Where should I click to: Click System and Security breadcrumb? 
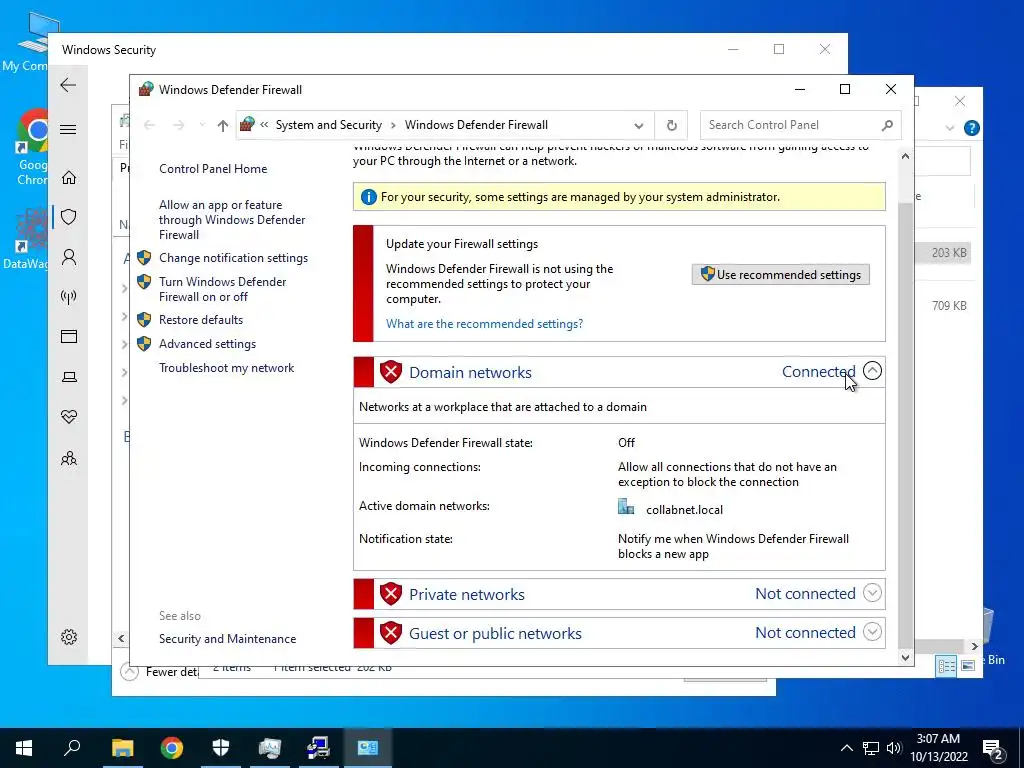[x=328, y=125]
